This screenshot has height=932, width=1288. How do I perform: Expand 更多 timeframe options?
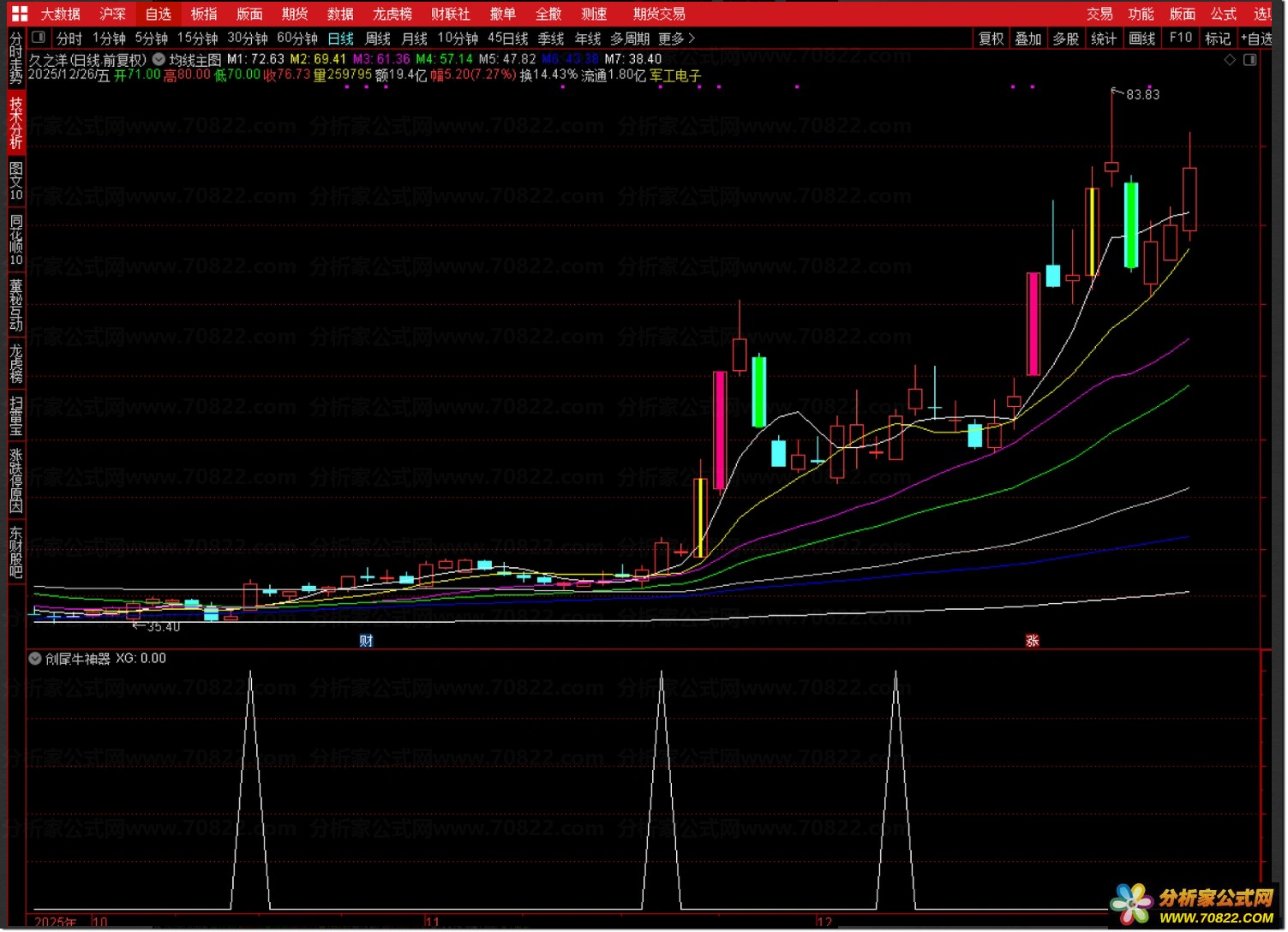pos(676,39)
